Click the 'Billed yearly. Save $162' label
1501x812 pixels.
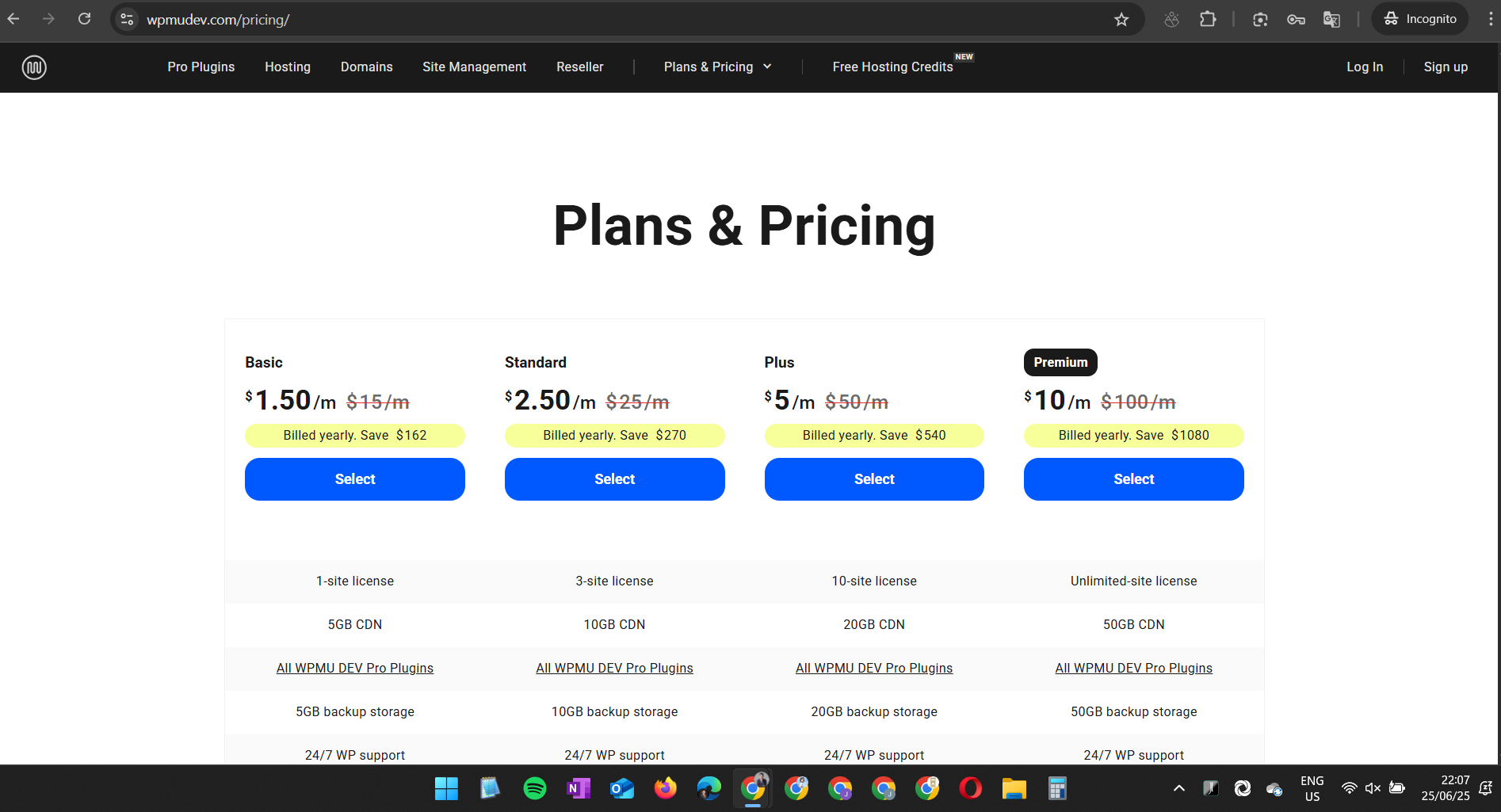[x=355, y=436]
